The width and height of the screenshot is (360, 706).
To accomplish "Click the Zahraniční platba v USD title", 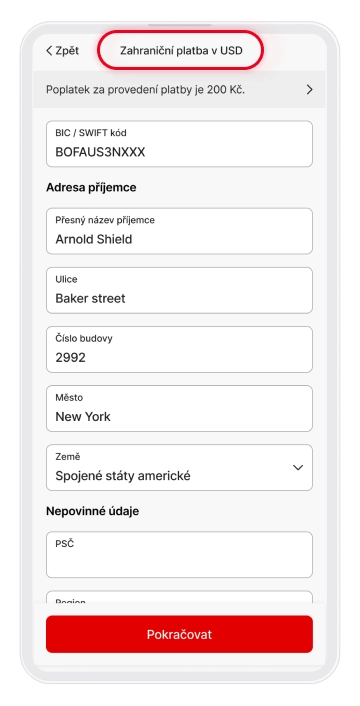I will 181,50.
